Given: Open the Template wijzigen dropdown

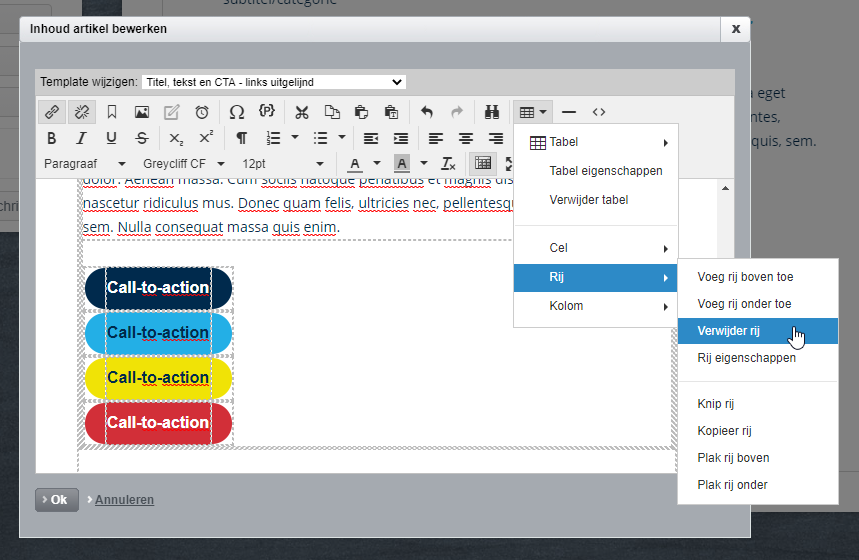Looking at the screenshot, I should pyautogui.click(x=273, y=82).
